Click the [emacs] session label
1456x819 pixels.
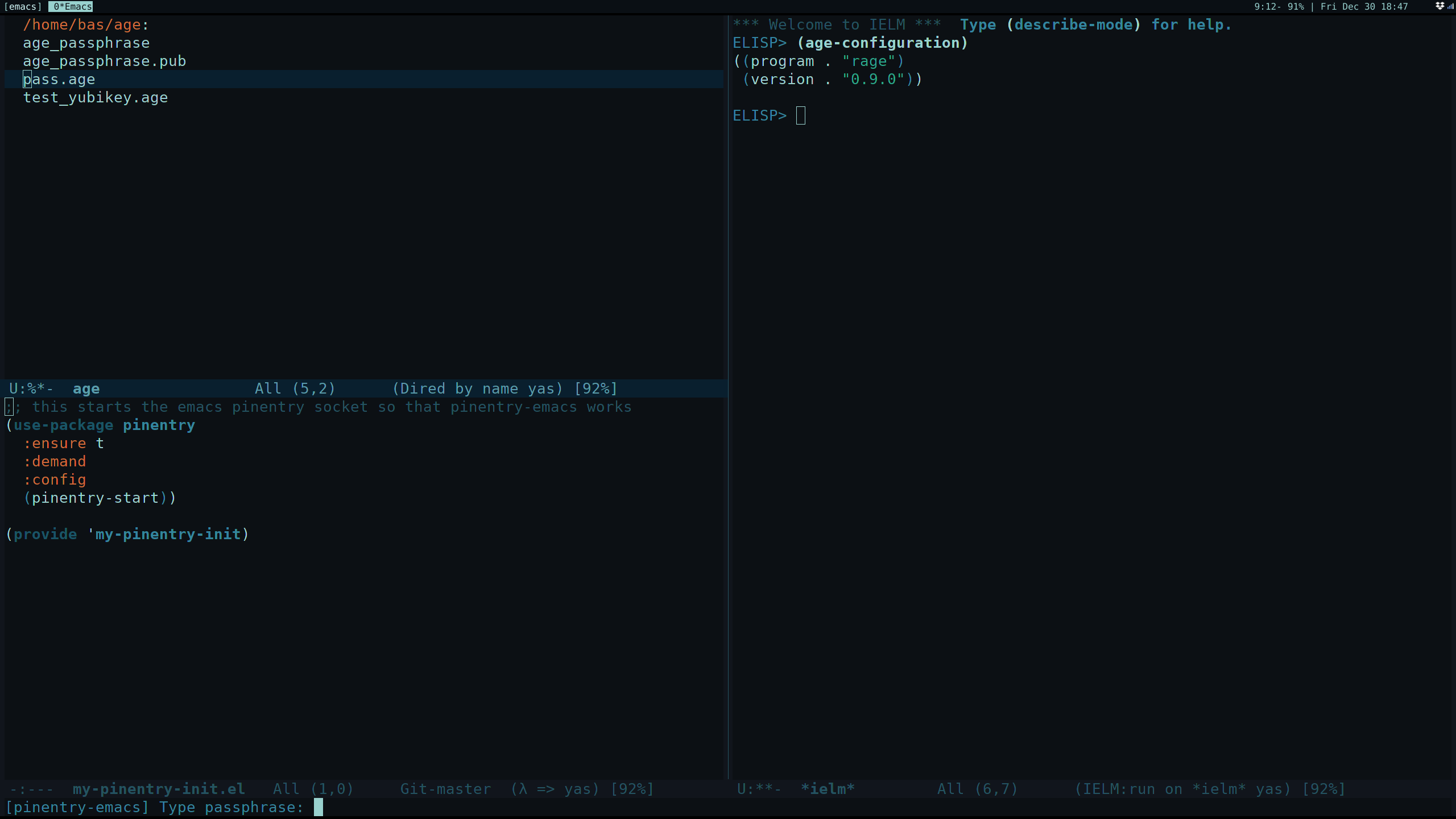point(23,6)
